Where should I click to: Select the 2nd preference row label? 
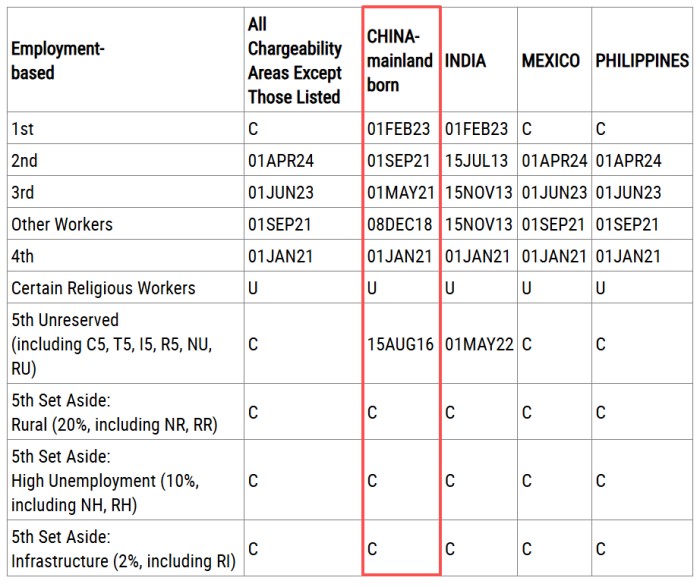24,161
